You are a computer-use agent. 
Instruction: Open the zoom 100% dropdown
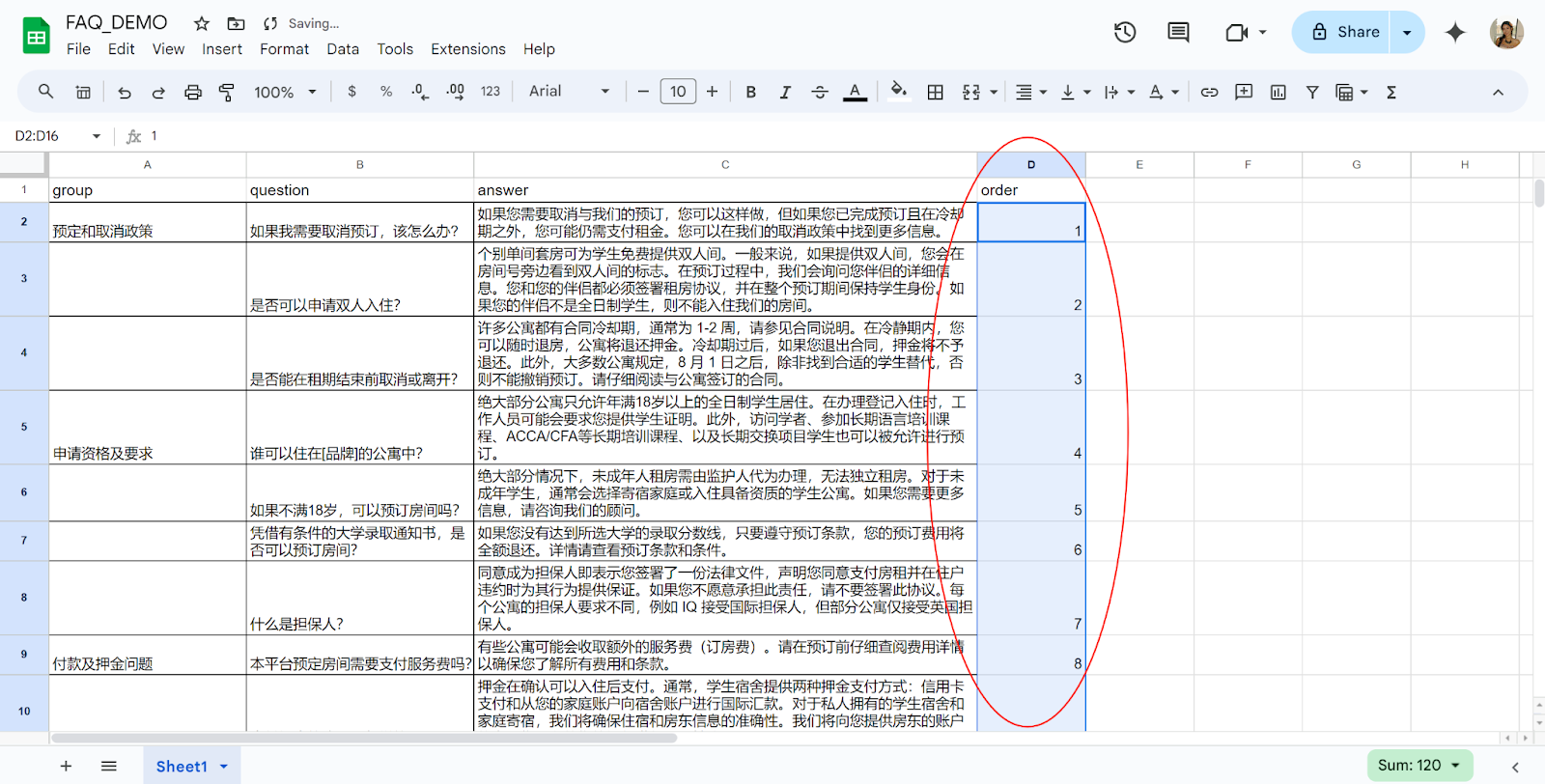[285, 92]
